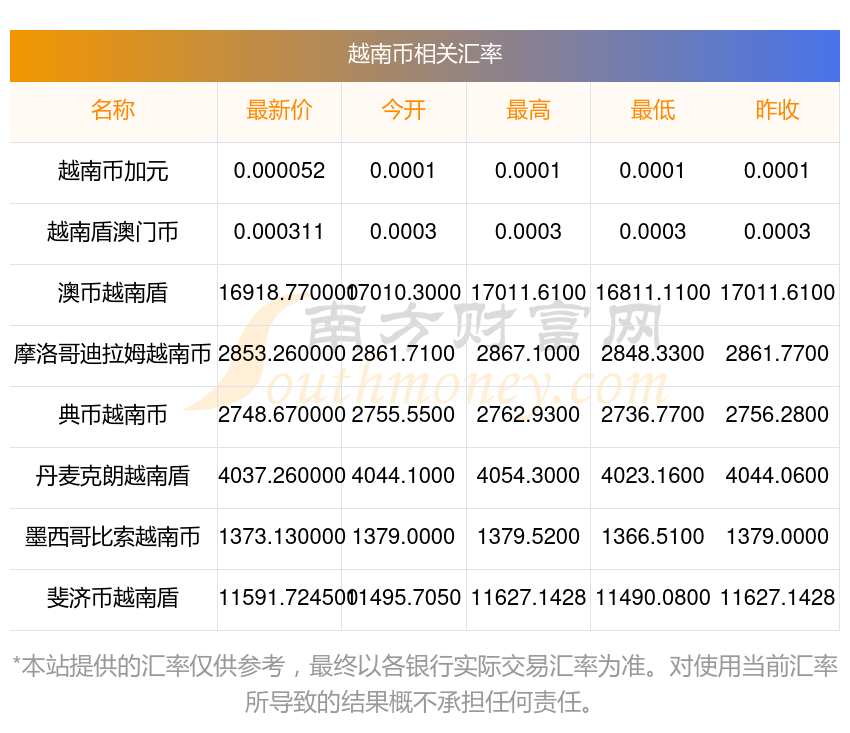The height and width of the screenshot is (733, 850).
Task: Select the 最高 column header
Action: click(528, 110)
